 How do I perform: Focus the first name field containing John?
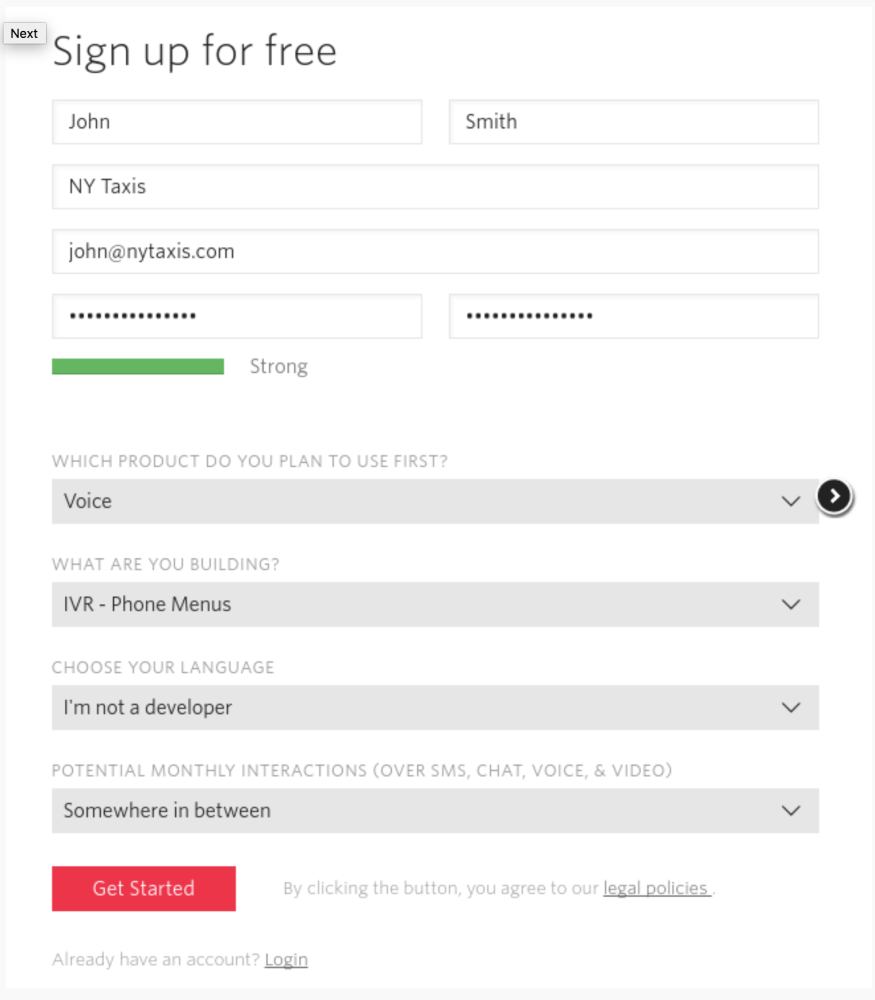(237, 122)
